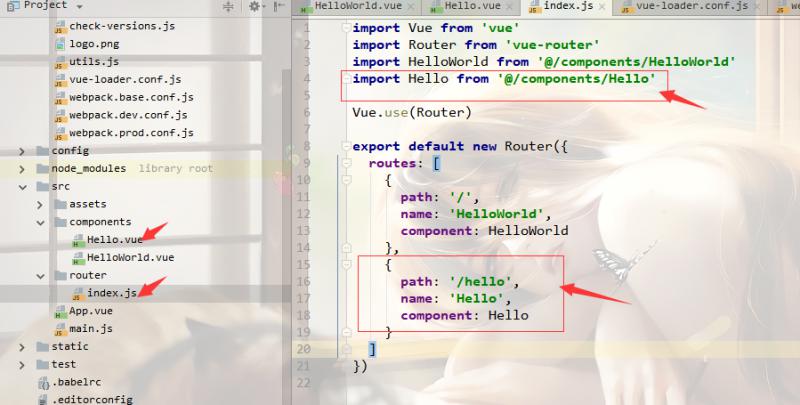Screen dimensions: 800x405
Task: Select main.js in the project tree
Action: (x=91, y=329)
